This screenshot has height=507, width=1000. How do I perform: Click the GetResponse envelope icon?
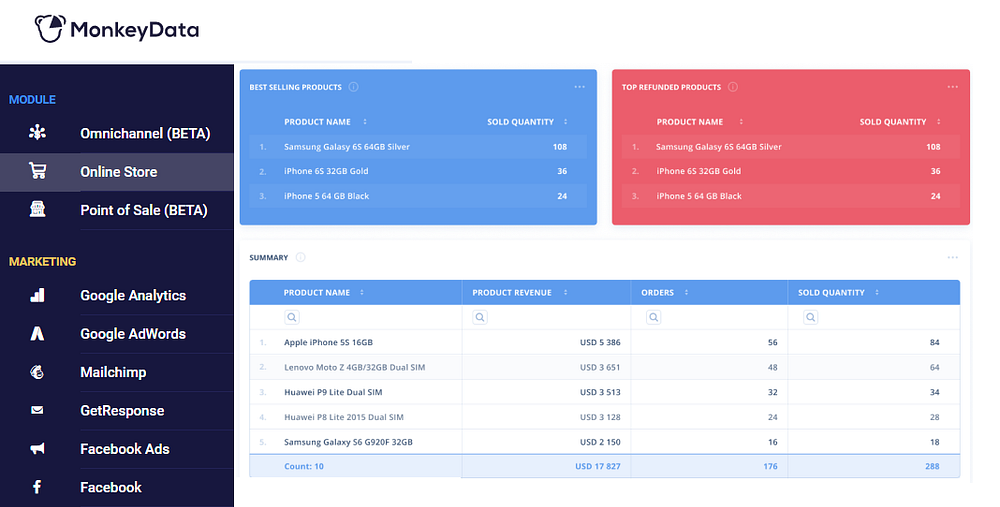click(38, 410)
